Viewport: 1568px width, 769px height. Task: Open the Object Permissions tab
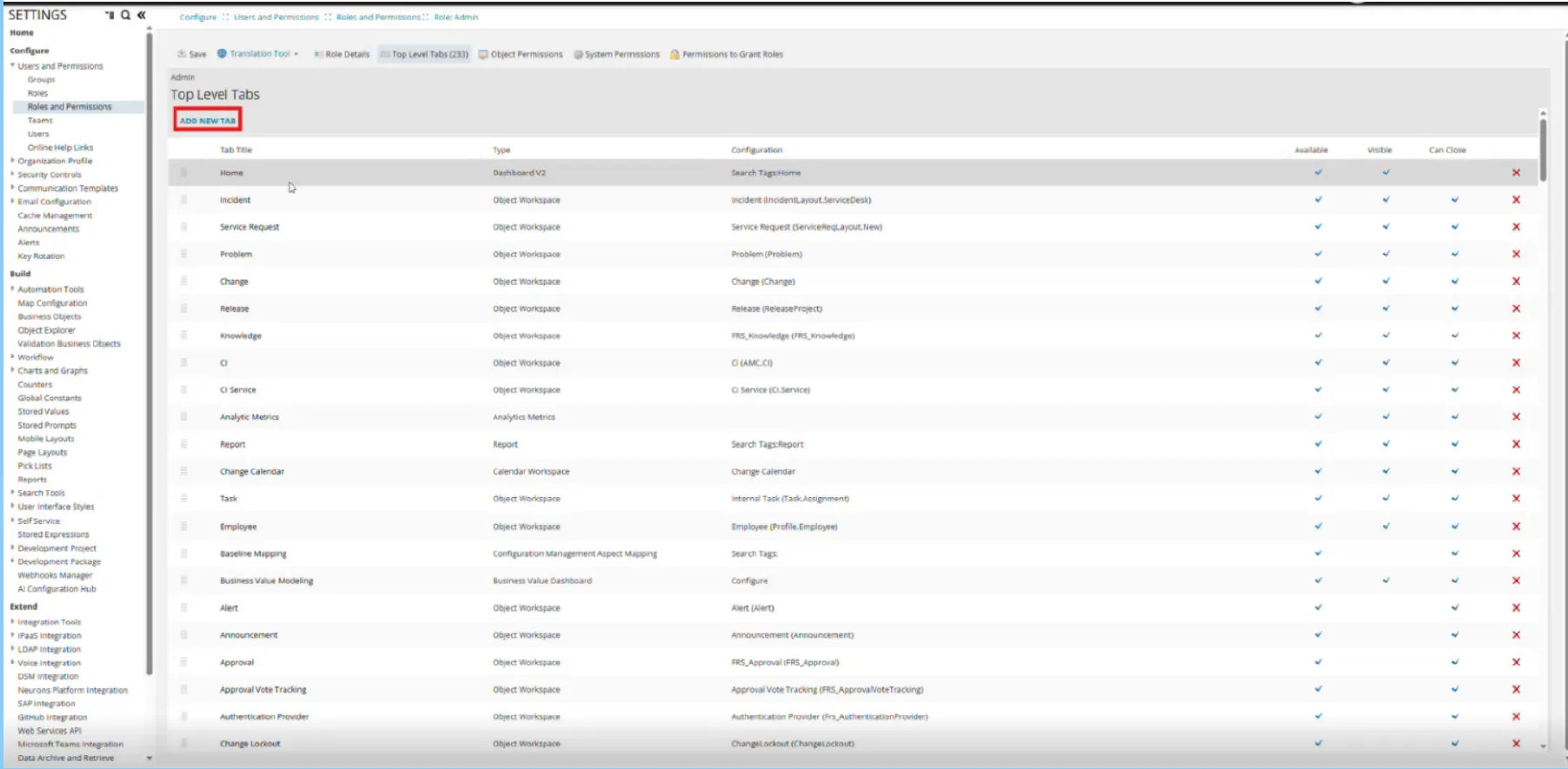pos(521,54)
